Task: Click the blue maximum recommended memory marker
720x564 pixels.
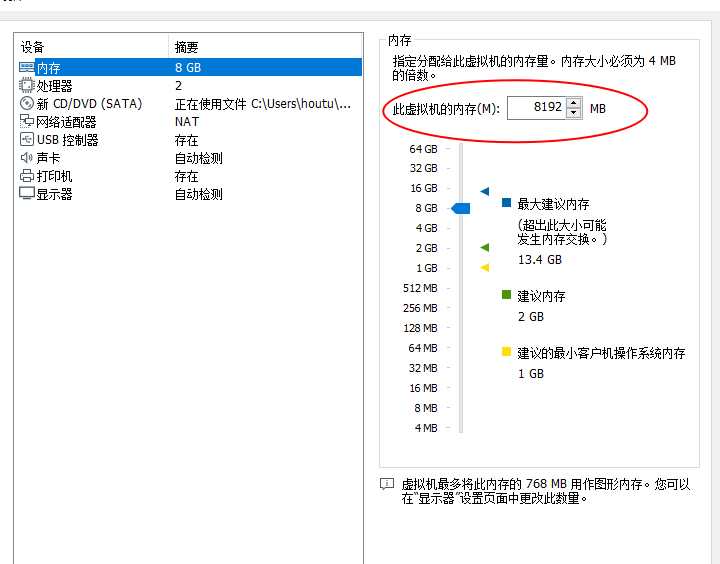Action: pyautogui.click(x=485, y=191)
